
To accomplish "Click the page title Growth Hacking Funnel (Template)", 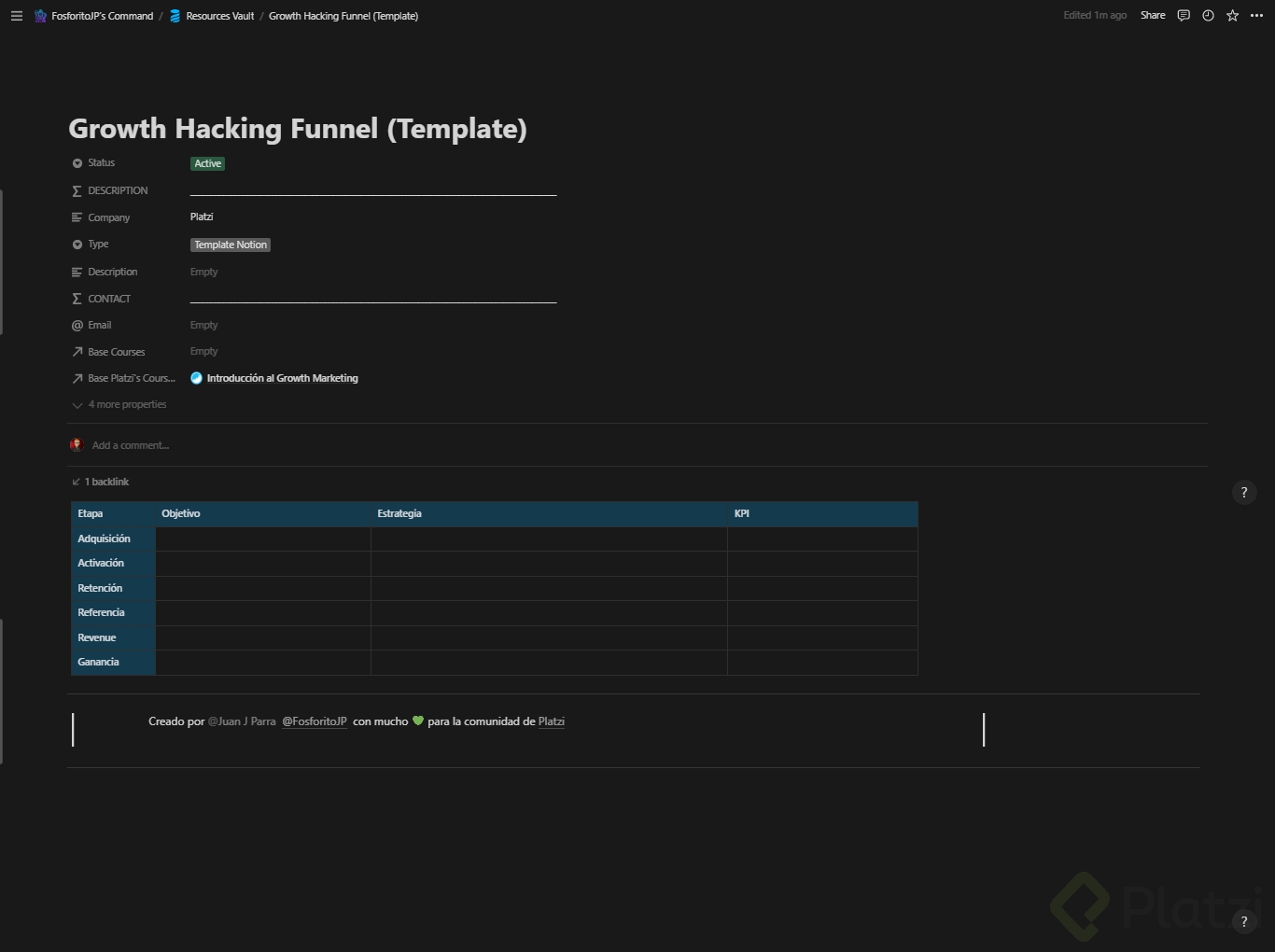I will 298,129.
